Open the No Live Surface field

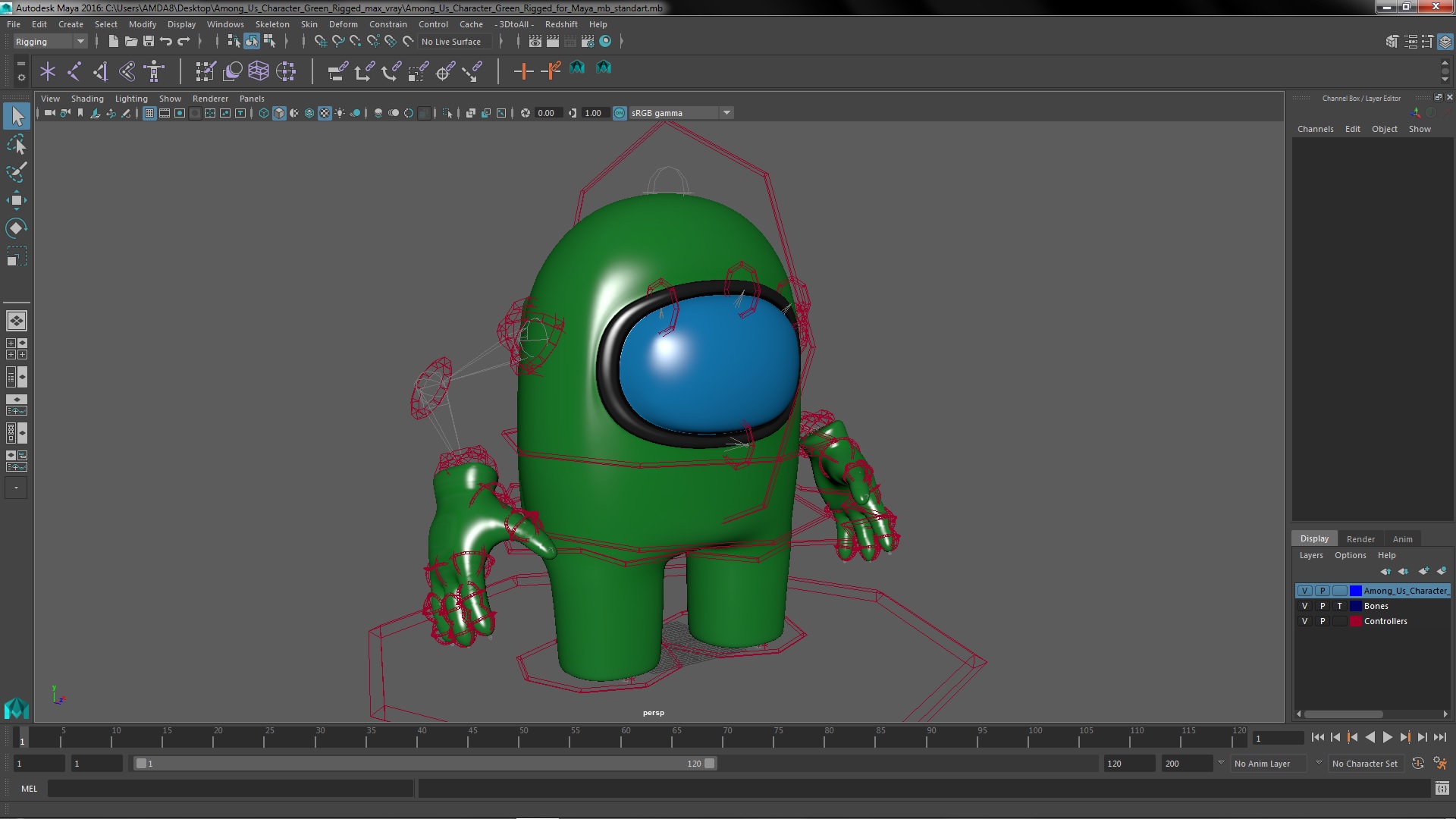(455, 42)
